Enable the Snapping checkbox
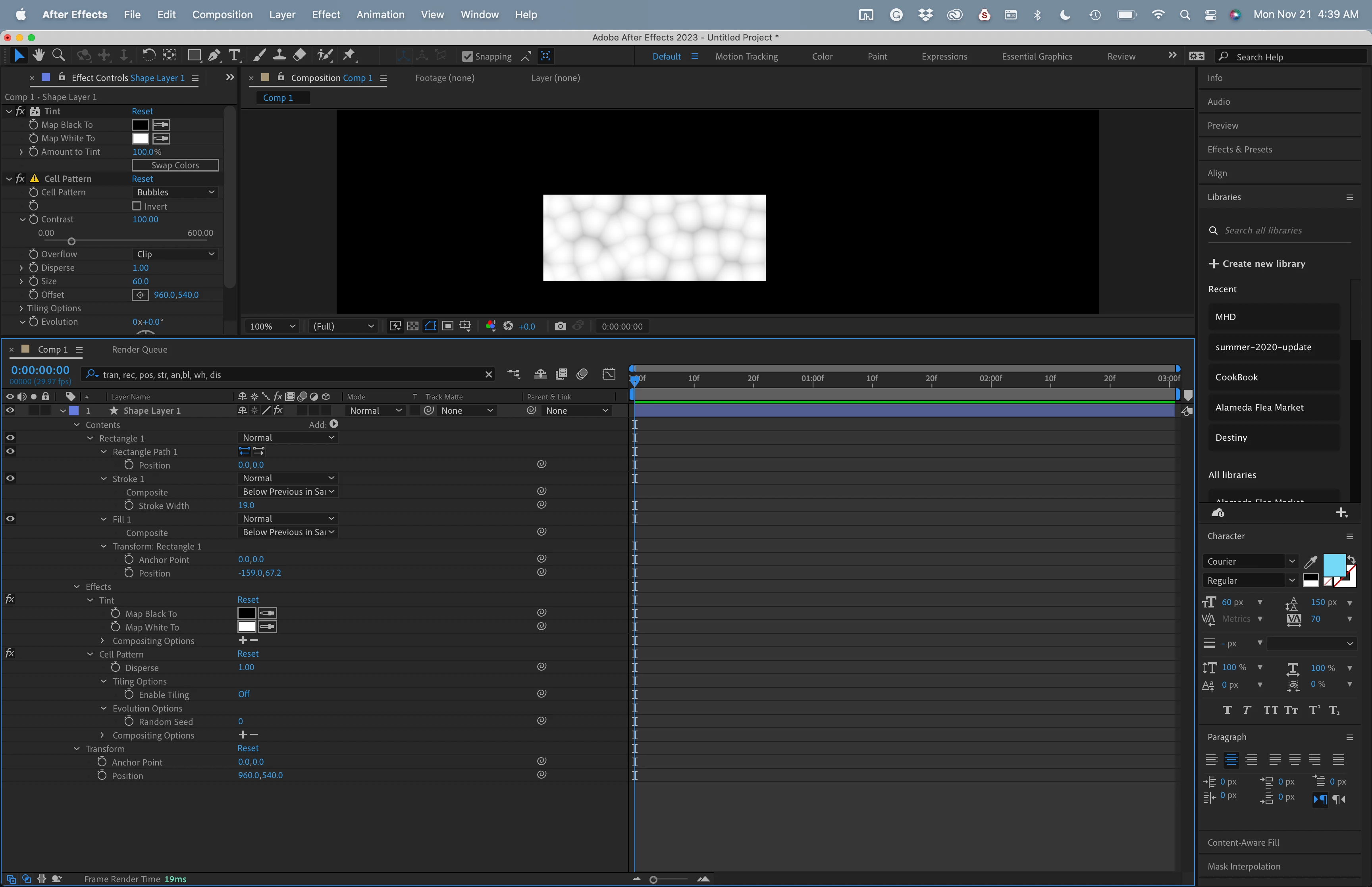Image resolution: width=1372 pixels, height=887 pixels. (468, 56)
